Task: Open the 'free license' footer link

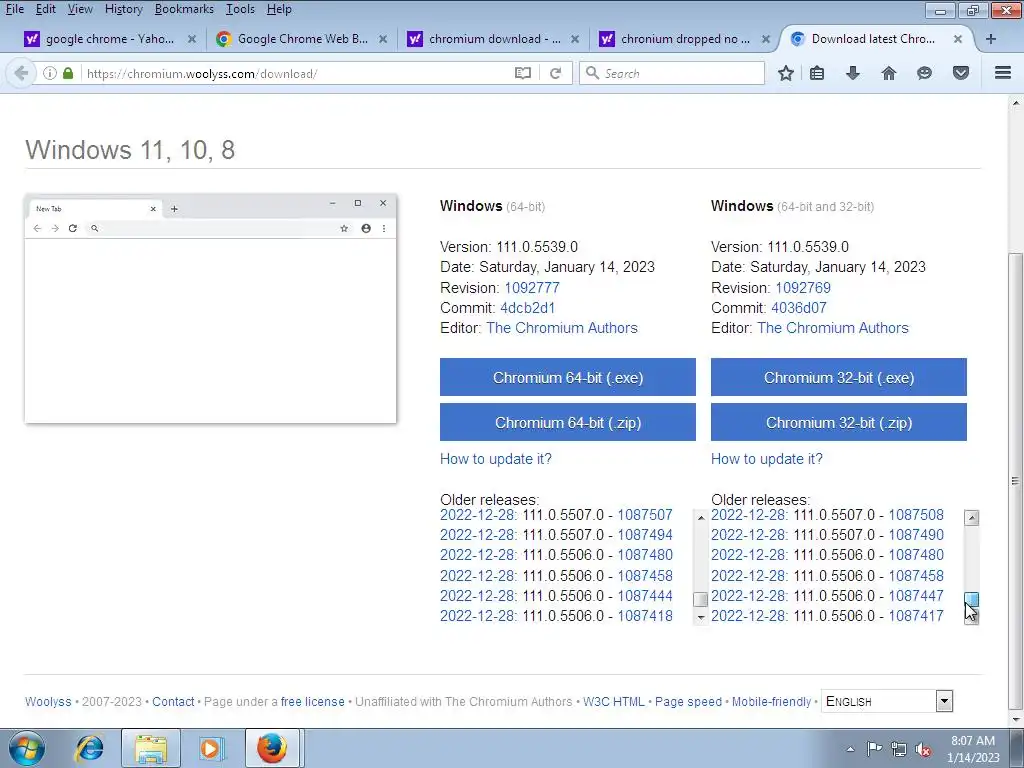Action: coord(312,701)
